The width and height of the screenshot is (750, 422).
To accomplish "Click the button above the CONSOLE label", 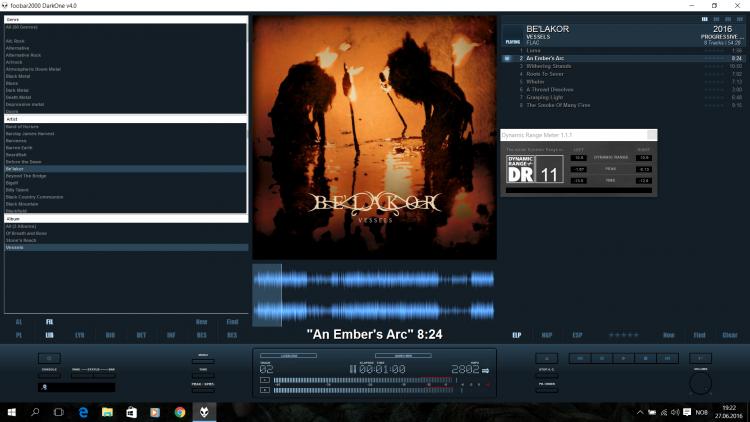I will tap(49, 358).
